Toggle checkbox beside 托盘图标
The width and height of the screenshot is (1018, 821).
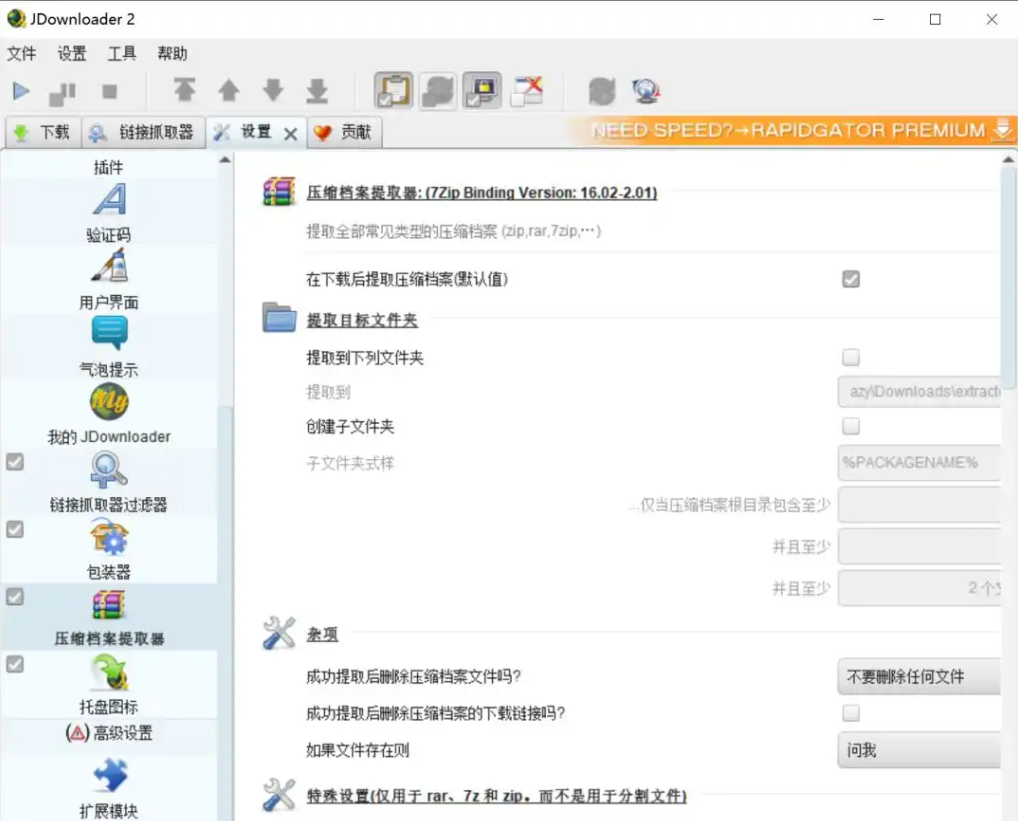[x=15, y=664]
